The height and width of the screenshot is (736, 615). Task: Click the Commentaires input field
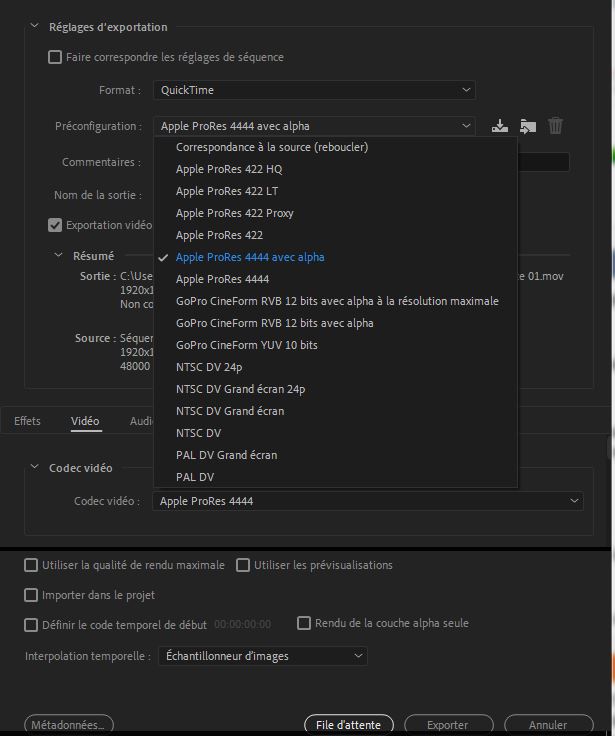pos(544,162)
